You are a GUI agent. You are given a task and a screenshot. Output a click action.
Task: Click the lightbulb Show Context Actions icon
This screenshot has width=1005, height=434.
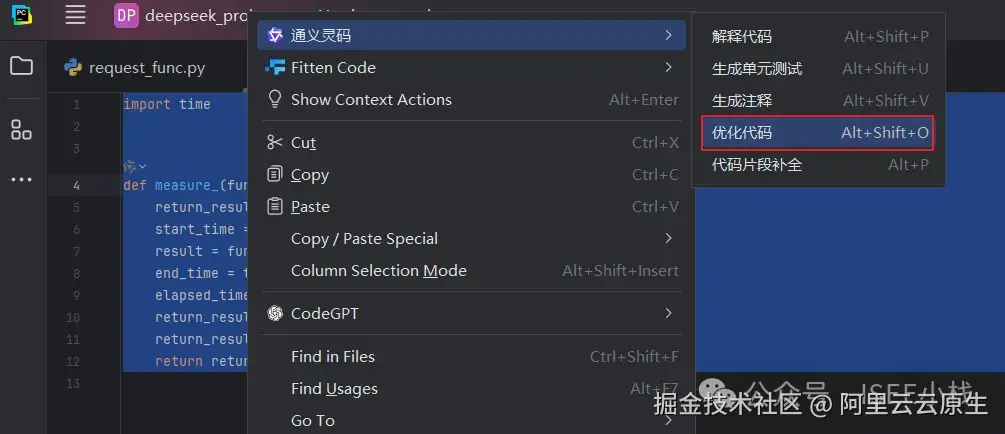tap(275, 100)
